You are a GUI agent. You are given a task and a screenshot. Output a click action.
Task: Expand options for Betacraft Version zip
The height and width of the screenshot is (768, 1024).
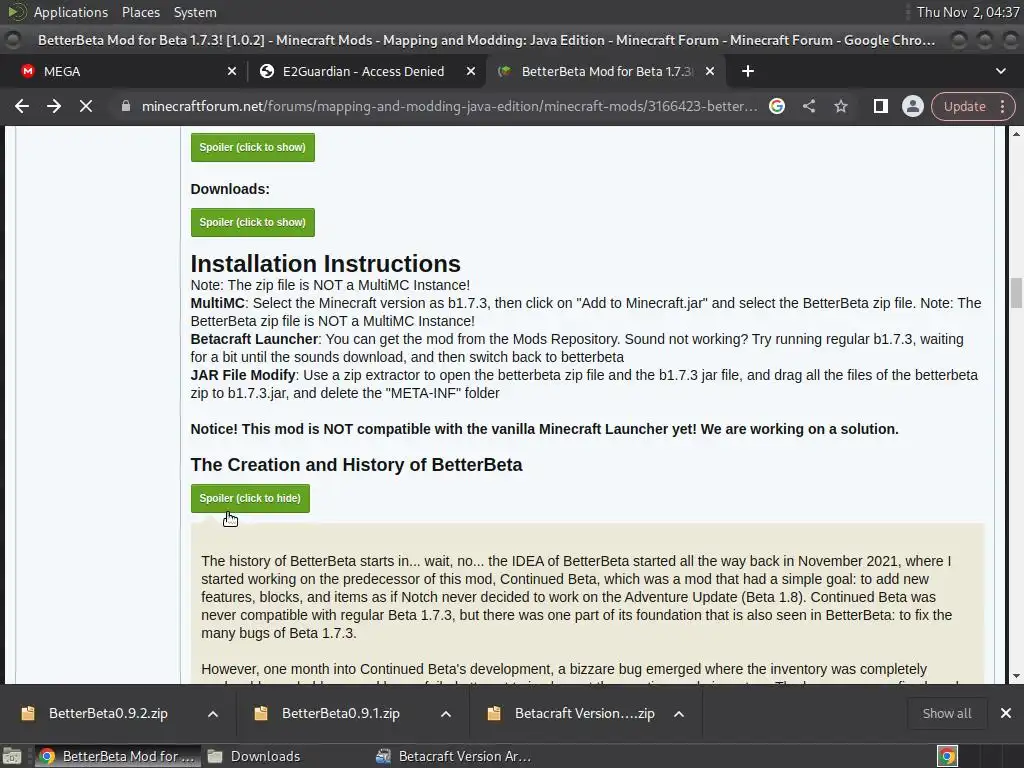(679, 714)
